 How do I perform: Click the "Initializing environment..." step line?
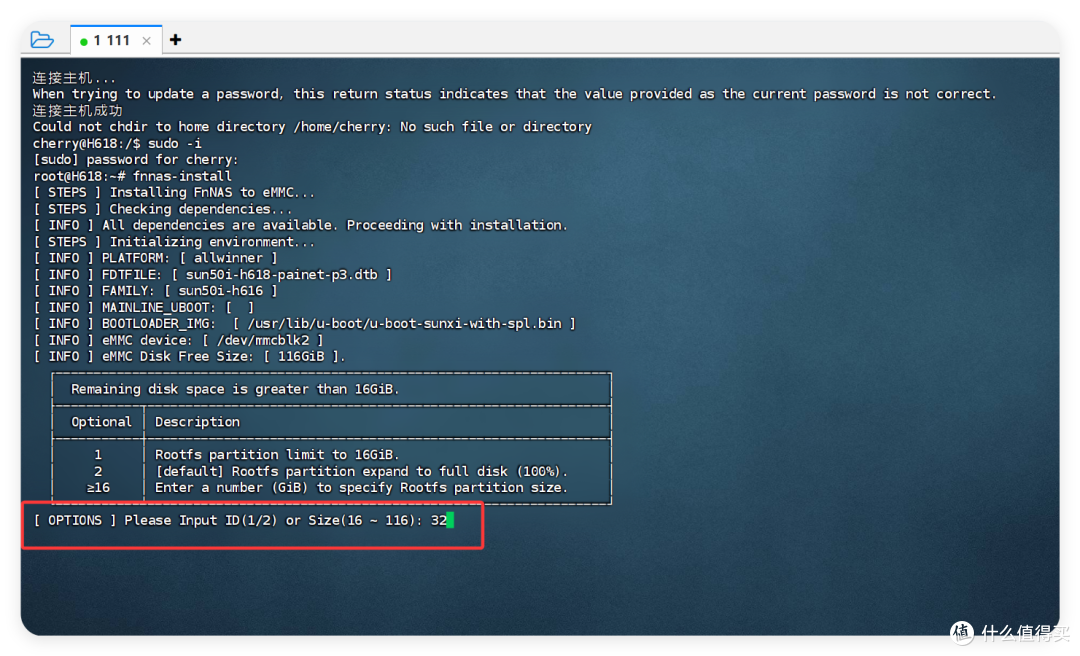174,242
